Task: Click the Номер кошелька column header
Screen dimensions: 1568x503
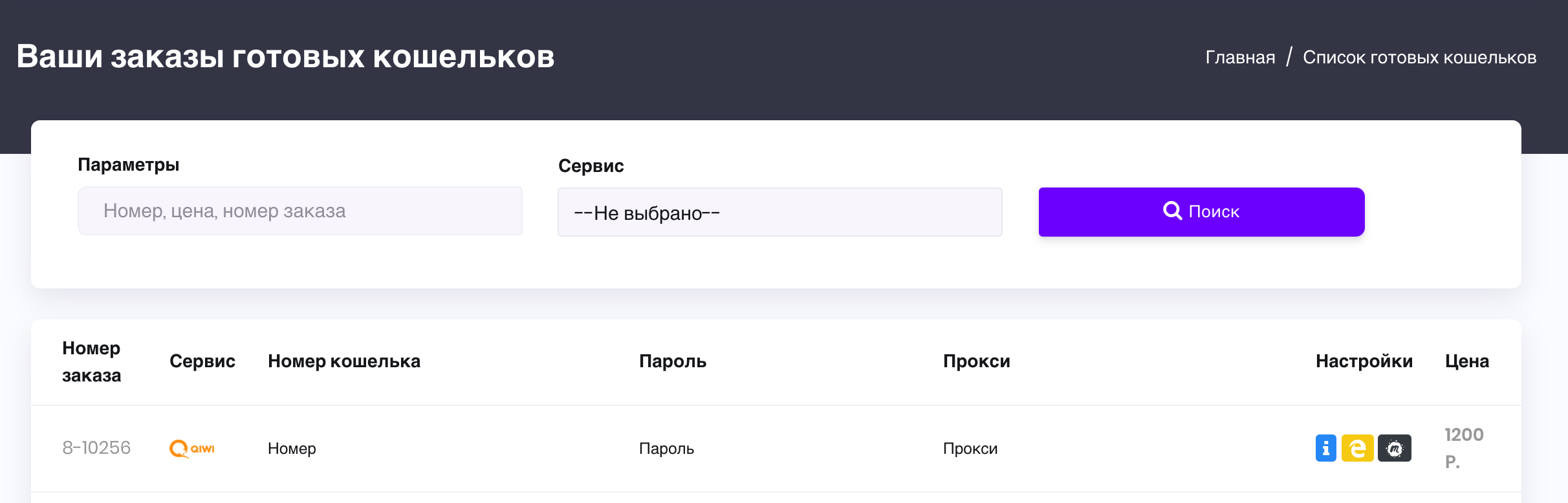Action: coord(344,361)
